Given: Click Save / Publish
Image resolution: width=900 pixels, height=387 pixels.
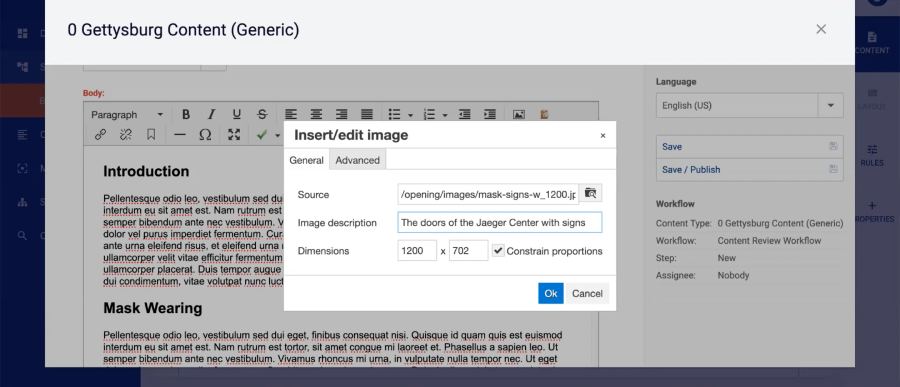Looking at the screenshot, I should tap(750, 169).
